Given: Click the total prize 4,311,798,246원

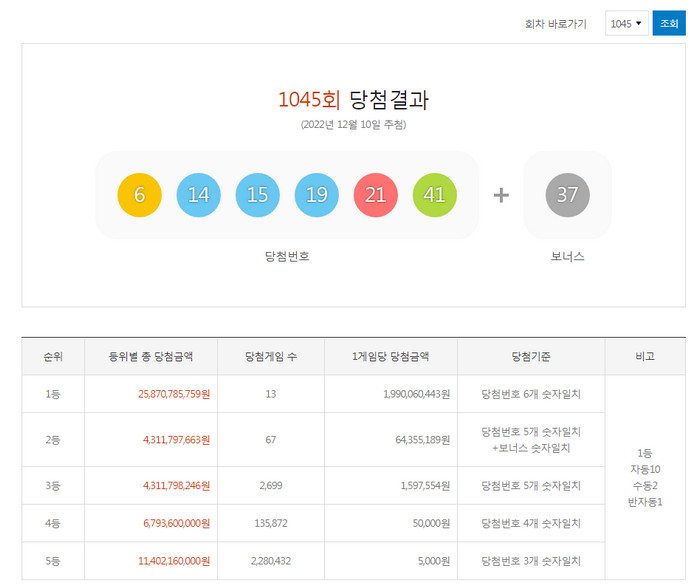Looking at the screenshot, I should click(176, 486).
